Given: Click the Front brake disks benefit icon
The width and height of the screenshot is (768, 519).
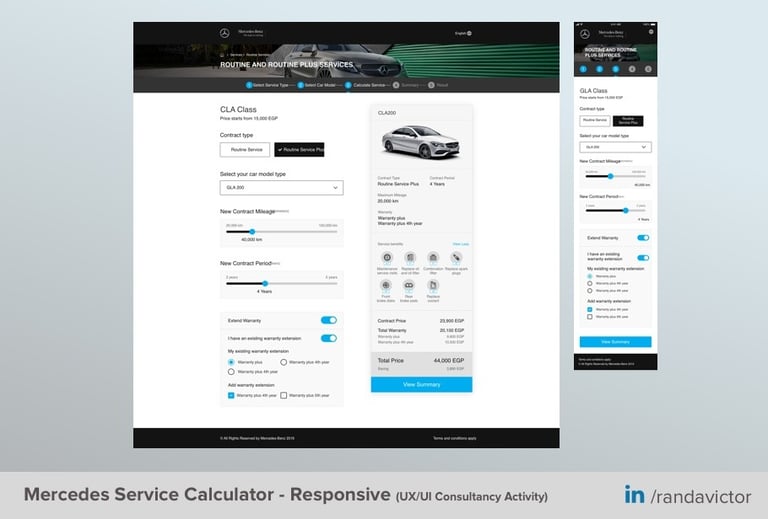Looking at the screenshot, I should pyautogui.click(x=386, y=285).
